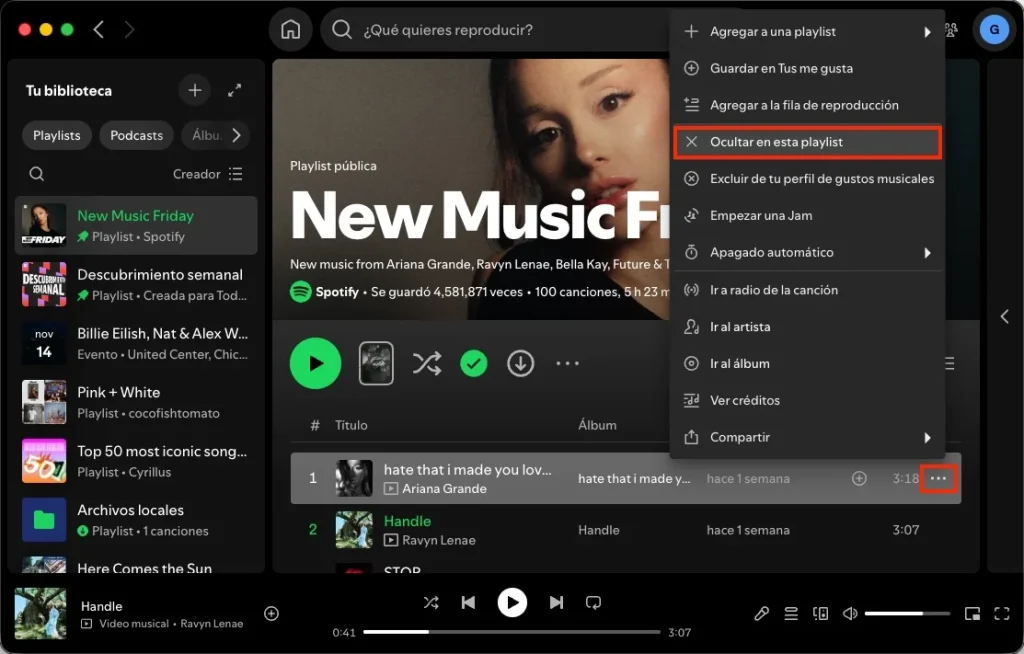Open the queue icon
Screen dimensions: 1024x654
(791, 613)
